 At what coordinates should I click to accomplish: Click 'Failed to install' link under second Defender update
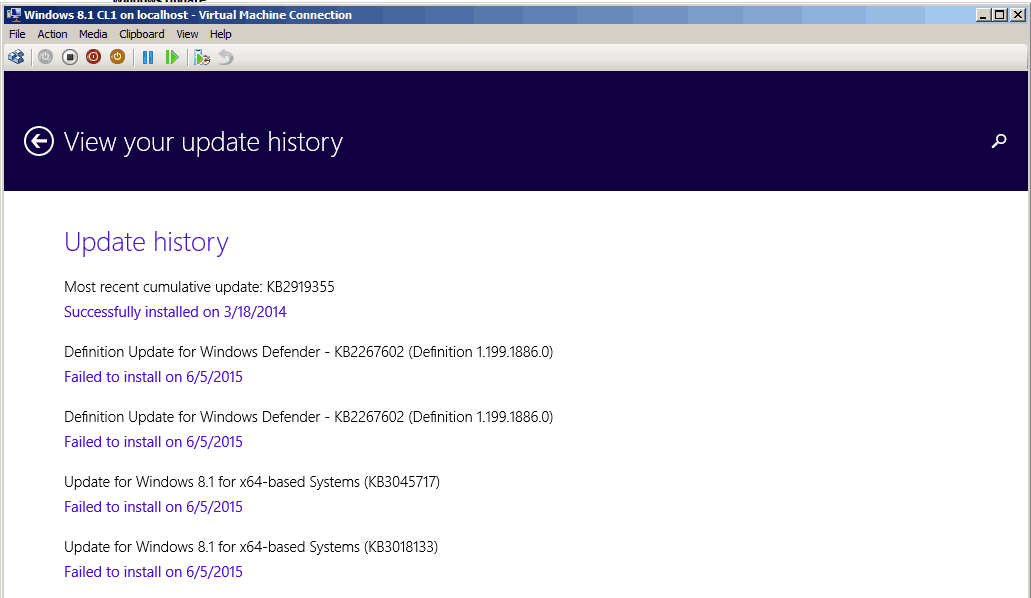pyautogui.click(x=153, y=442)
